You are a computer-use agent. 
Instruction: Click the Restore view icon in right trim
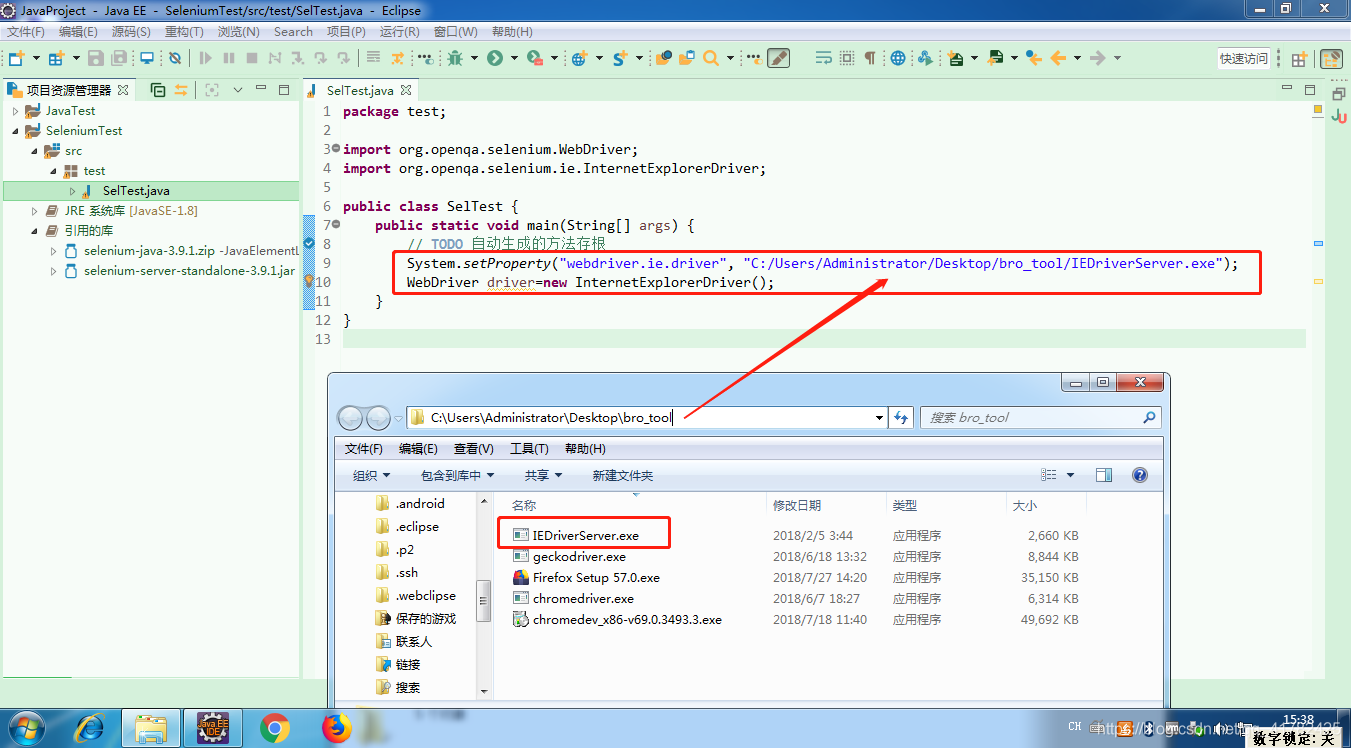coord(1338,93)
